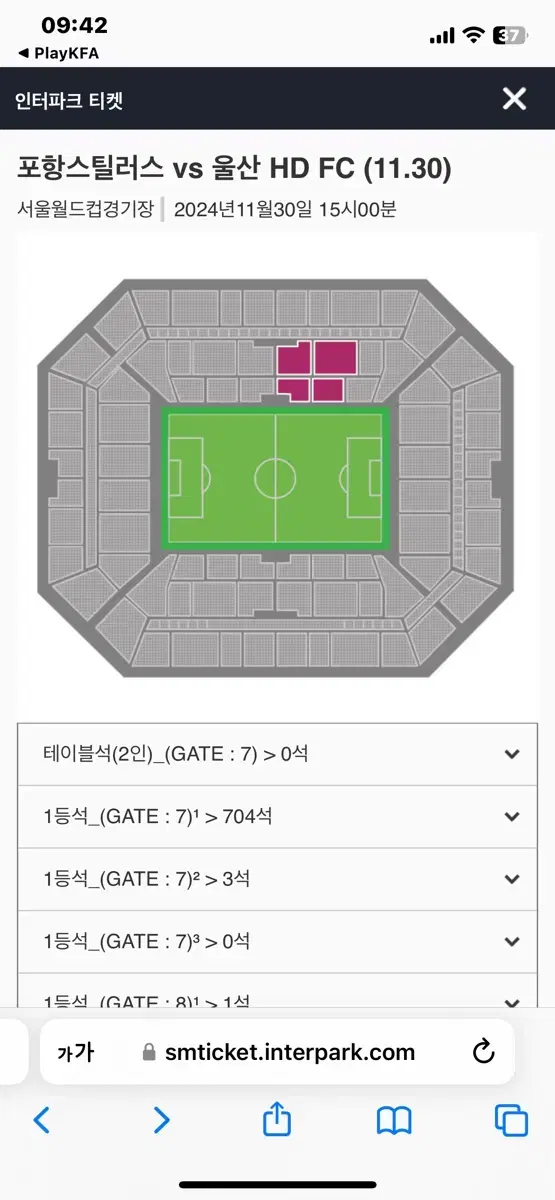Open text size 가가 menu

click(76, 1052)
